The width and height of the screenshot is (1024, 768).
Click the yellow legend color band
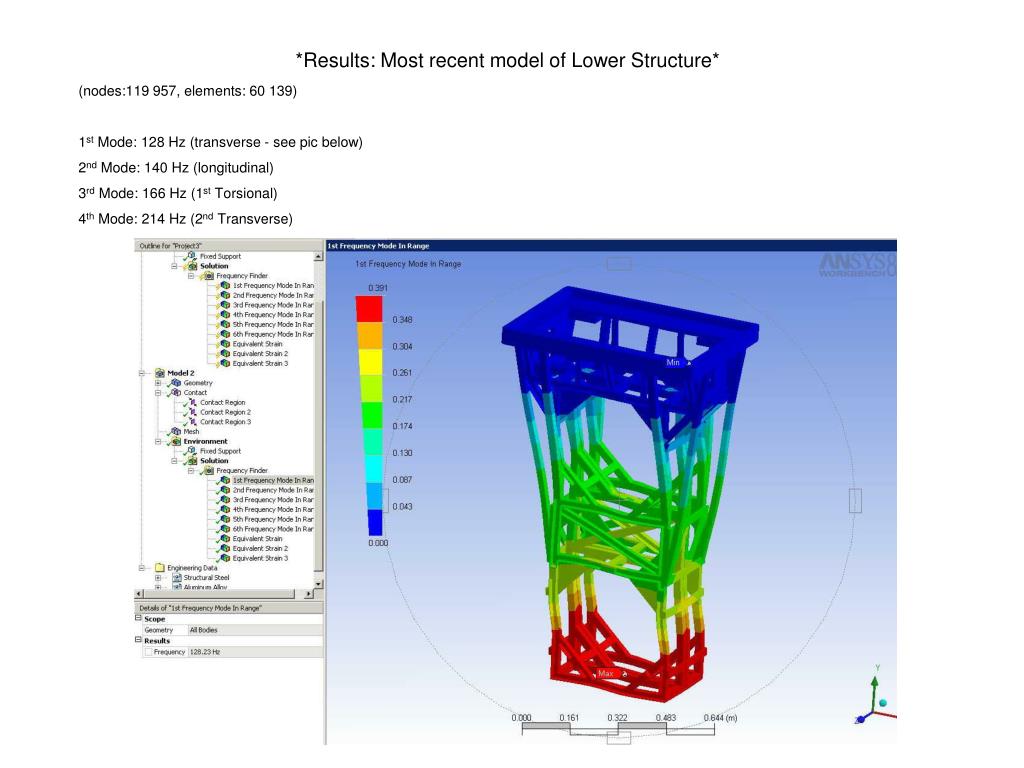(369, 362)
